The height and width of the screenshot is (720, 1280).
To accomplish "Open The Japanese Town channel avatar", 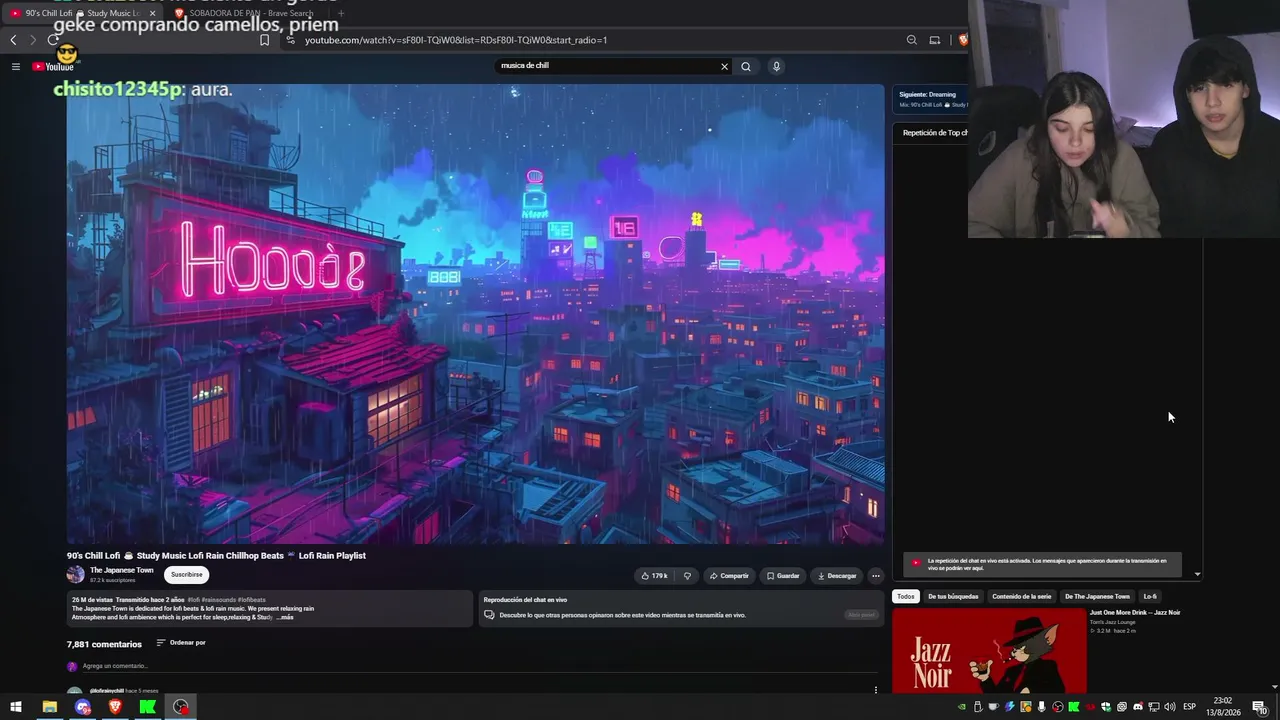I will click(x=75, y=574).
